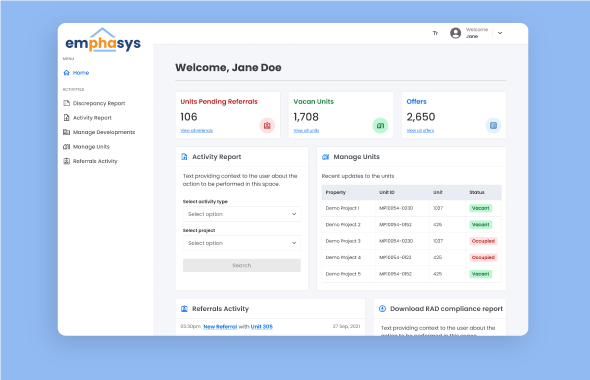Select the Demo Project 4 row
Viewport: 590px width, 380px height.
click(412, 257)
